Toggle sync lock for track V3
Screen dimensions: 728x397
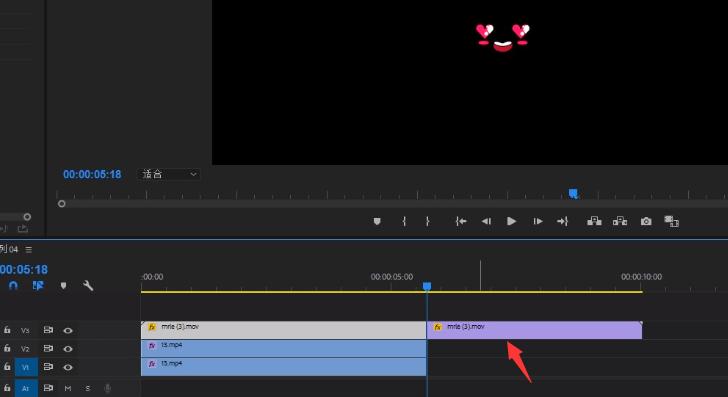48,330
